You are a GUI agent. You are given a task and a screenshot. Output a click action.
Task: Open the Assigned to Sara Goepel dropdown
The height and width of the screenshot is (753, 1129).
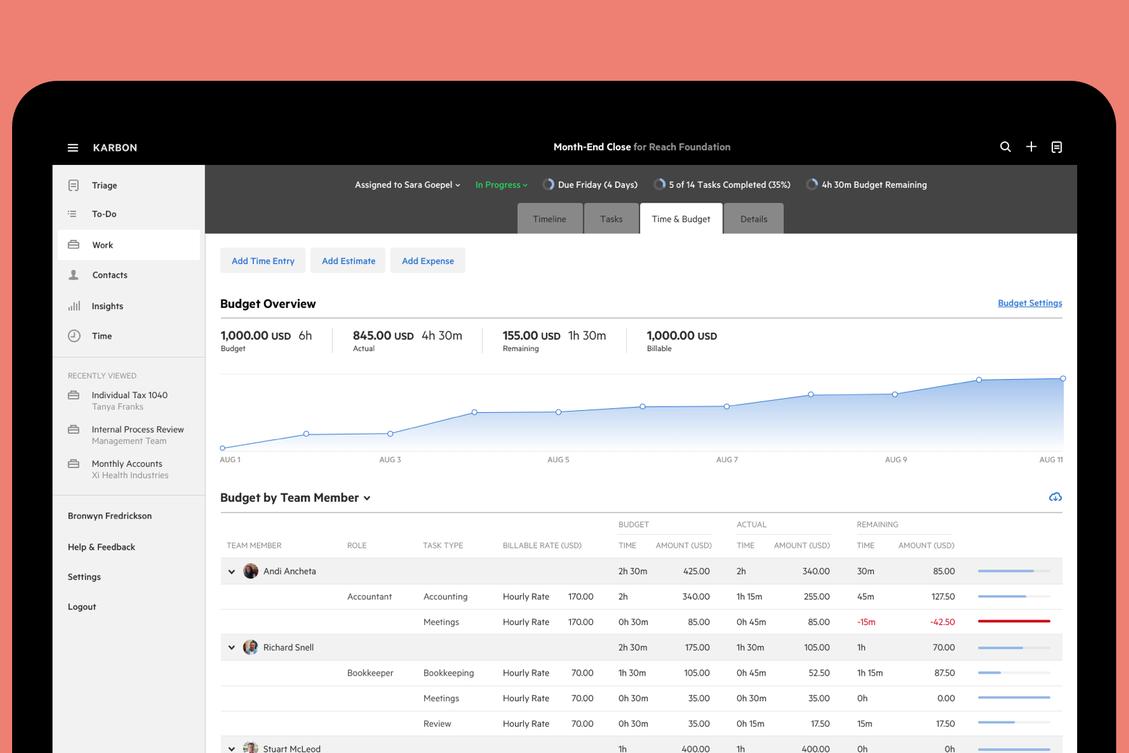(407, 185)
